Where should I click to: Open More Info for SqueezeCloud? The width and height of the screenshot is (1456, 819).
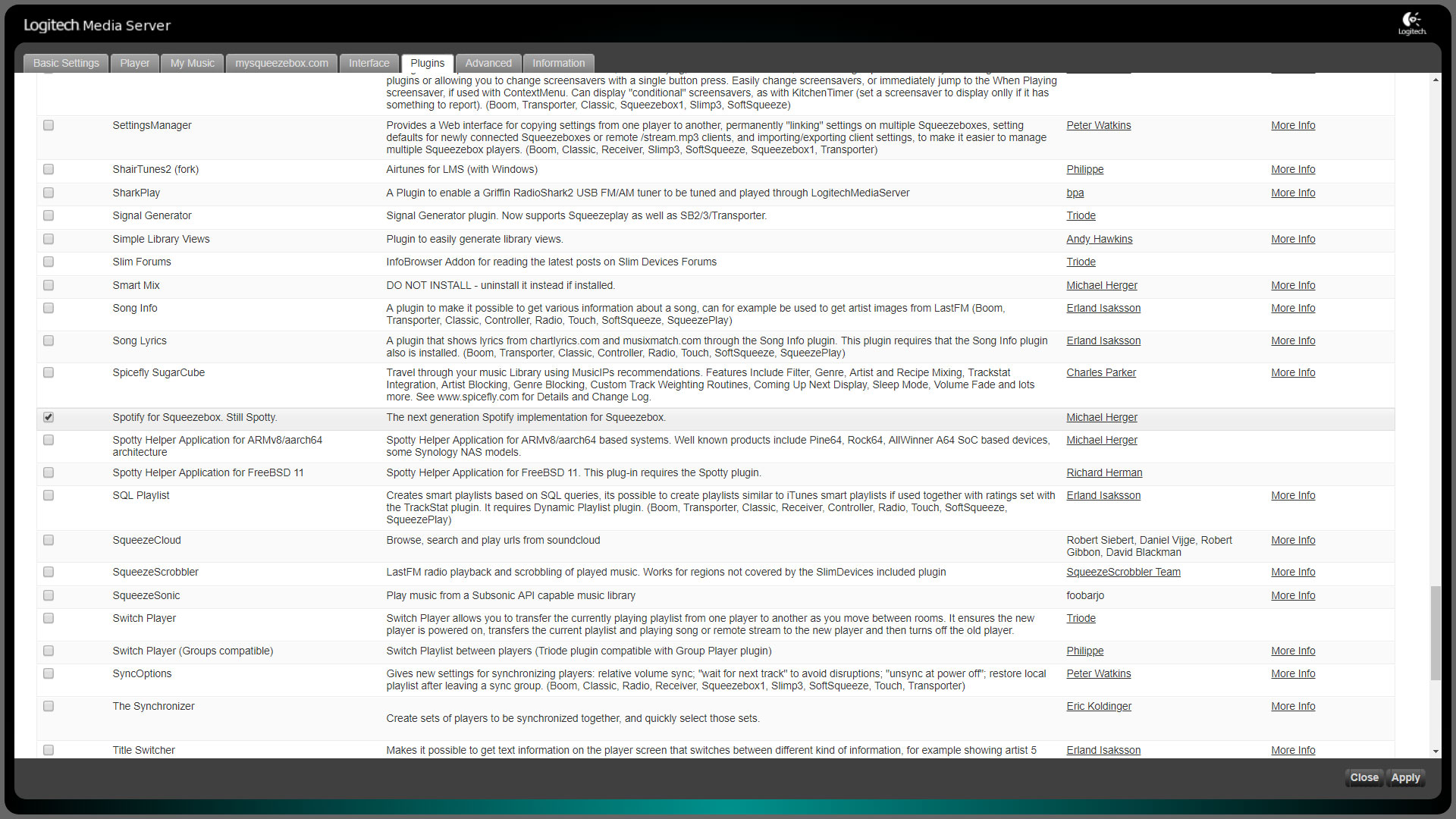pyautogui.click(x=1293, y=540)
